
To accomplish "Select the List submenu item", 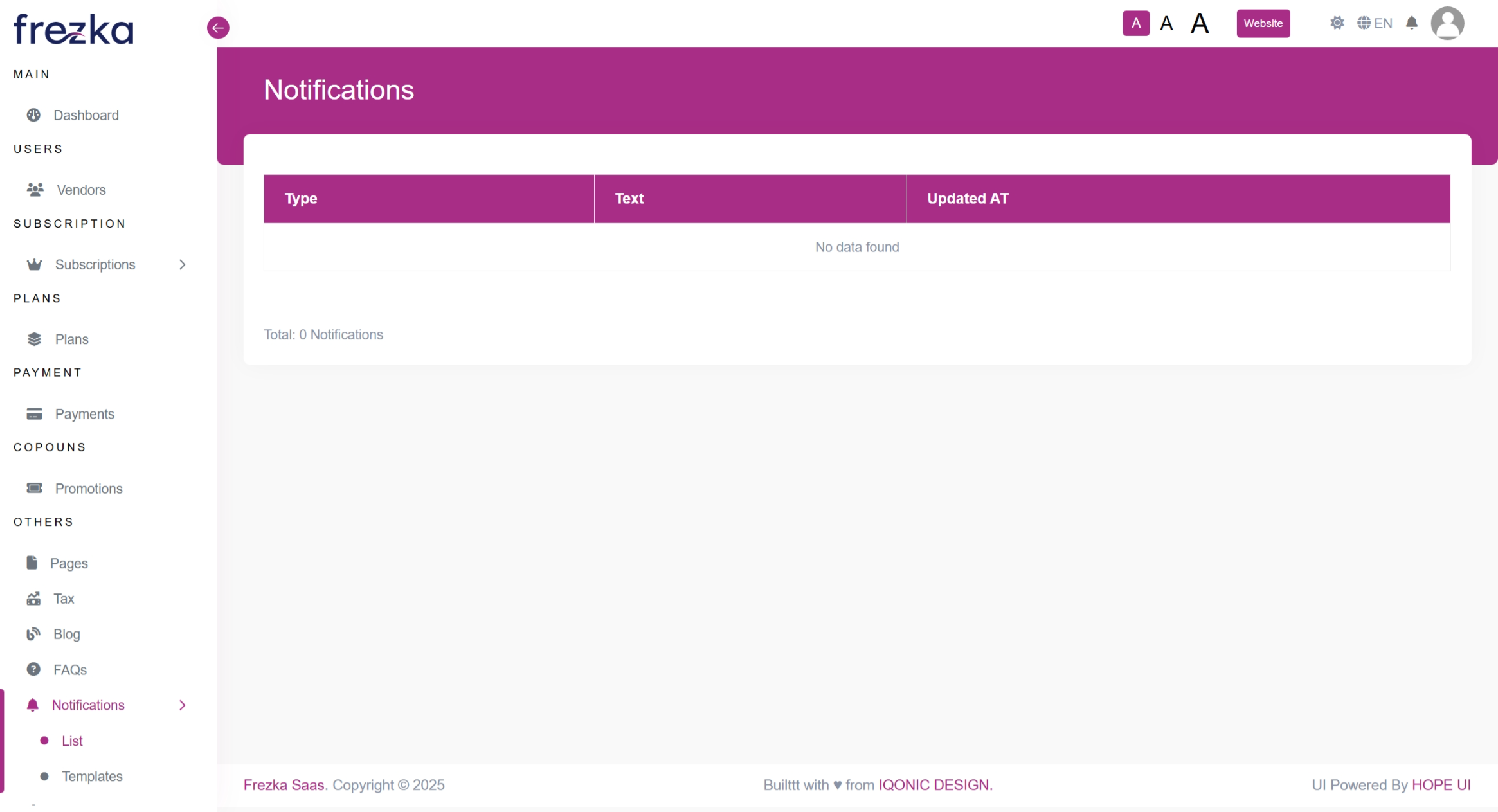I will point(72,741).
